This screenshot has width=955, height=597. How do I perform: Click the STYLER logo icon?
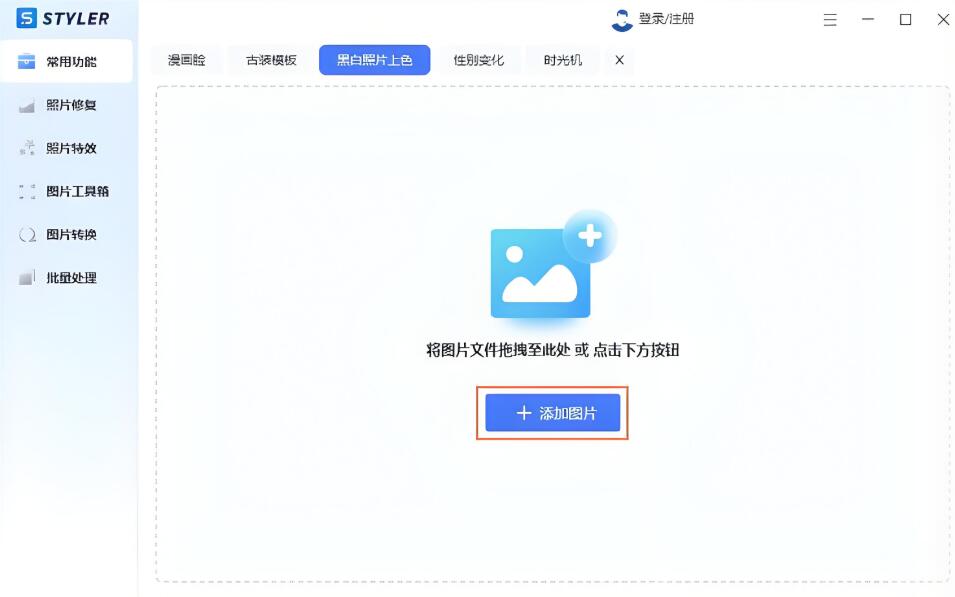26,18
